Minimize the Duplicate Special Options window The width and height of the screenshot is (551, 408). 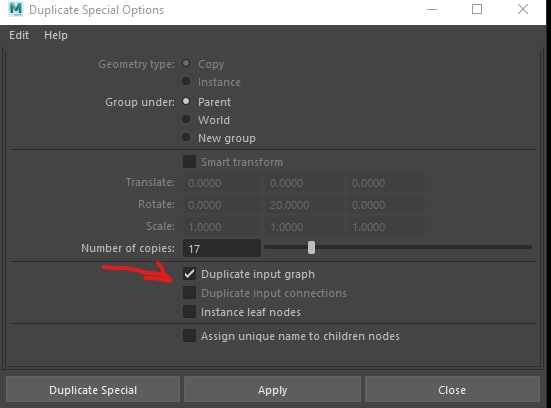pos(432,9)
